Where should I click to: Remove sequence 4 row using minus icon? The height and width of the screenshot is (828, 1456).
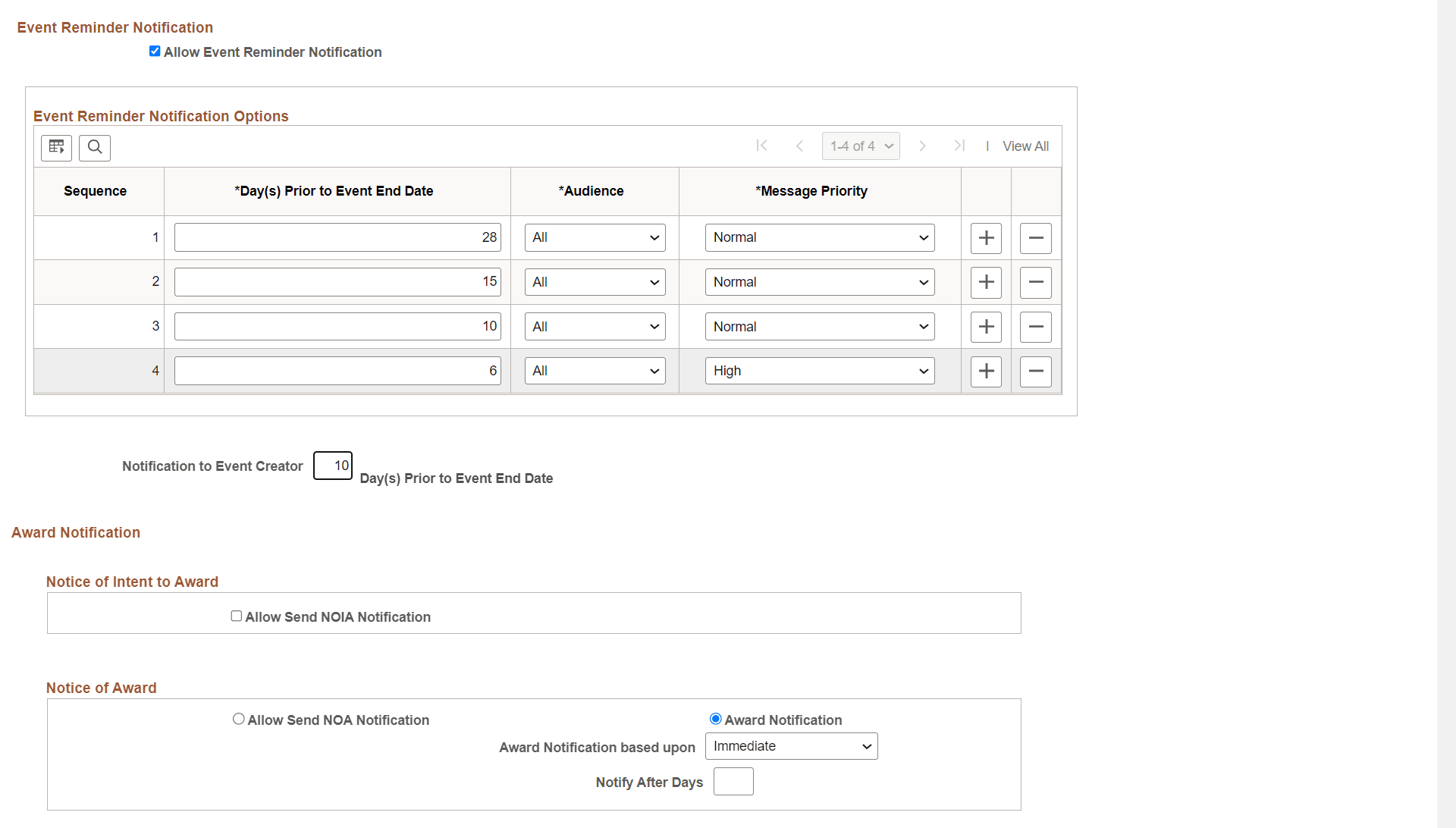click(1035, 372)
